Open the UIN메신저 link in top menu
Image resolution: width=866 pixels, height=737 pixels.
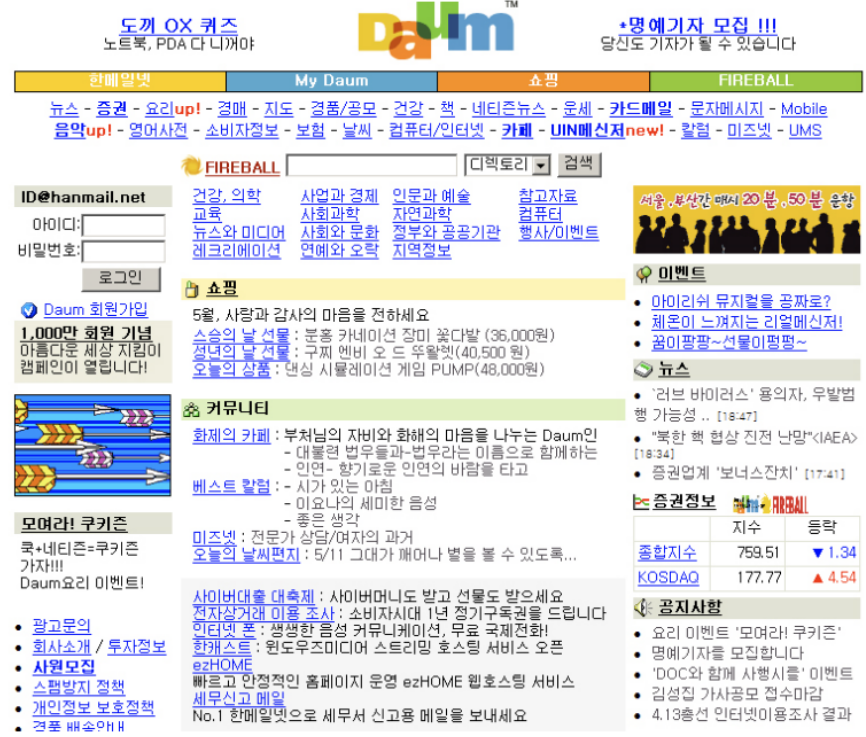click(x=588, y=131)
